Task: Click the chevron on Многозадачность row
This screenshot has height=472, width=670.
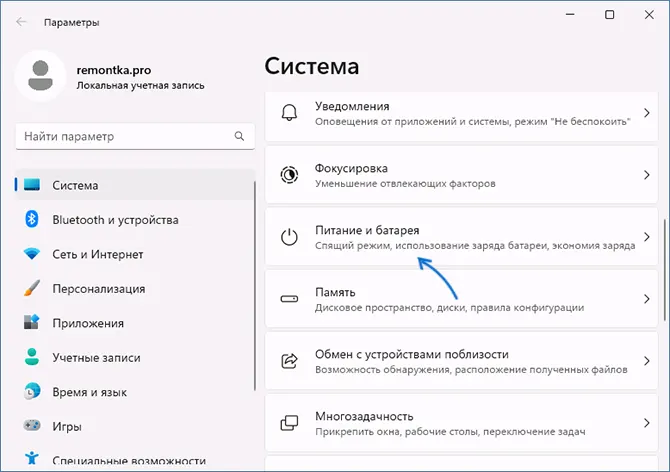Action: point(646,423)
